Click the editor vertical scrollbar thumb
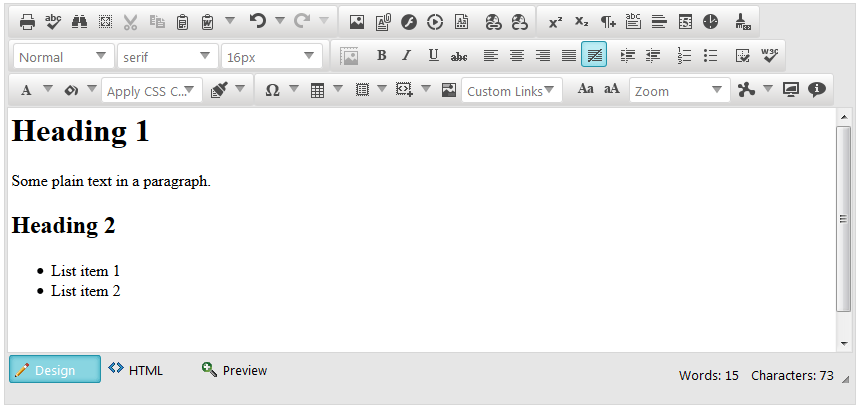The height and width of the screenshot is (408, 860). (844, 219)
